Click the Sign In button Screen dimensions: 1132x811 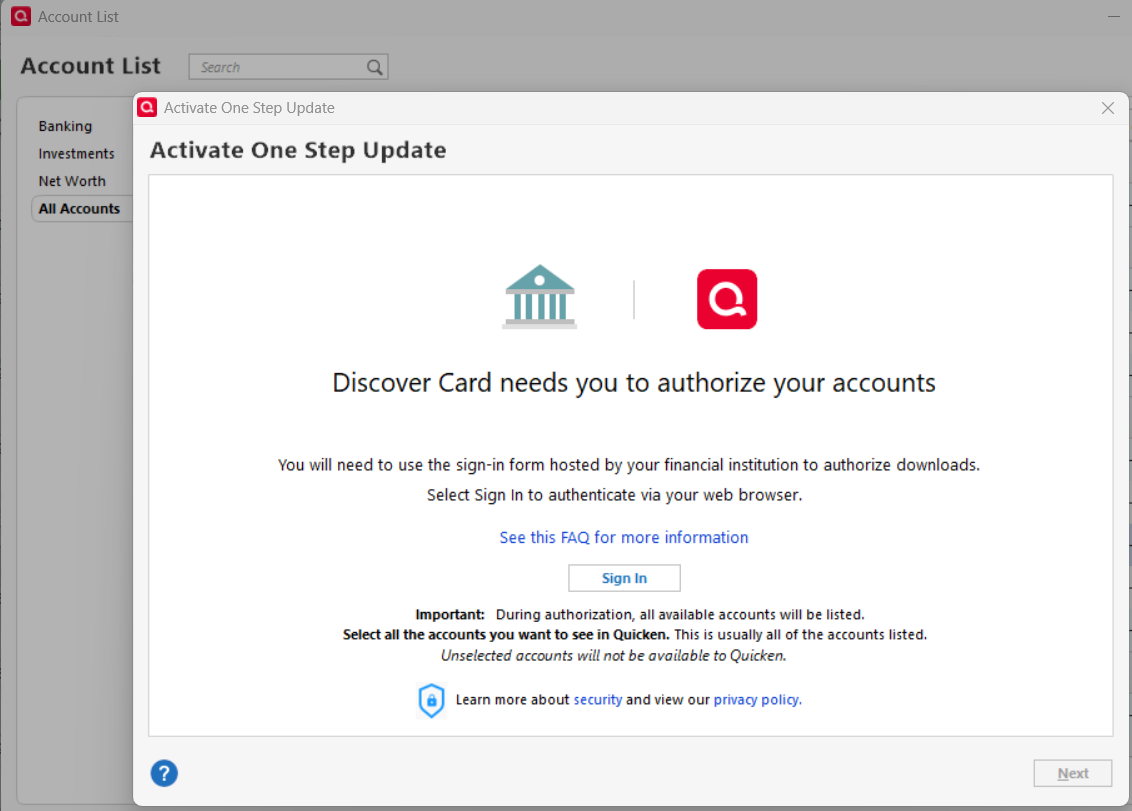coord(624,578)
